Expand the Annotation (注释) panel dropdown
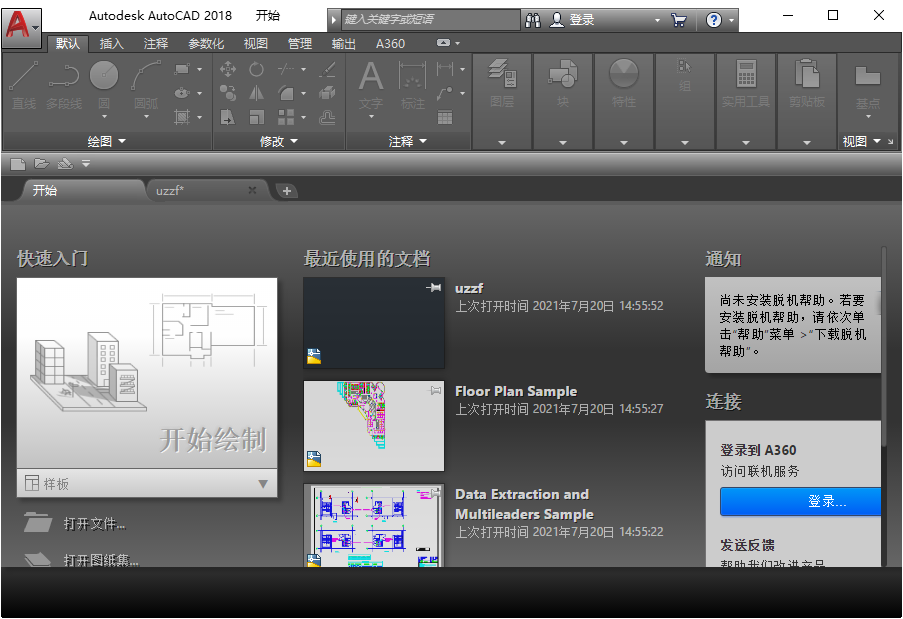 [407, 141]
